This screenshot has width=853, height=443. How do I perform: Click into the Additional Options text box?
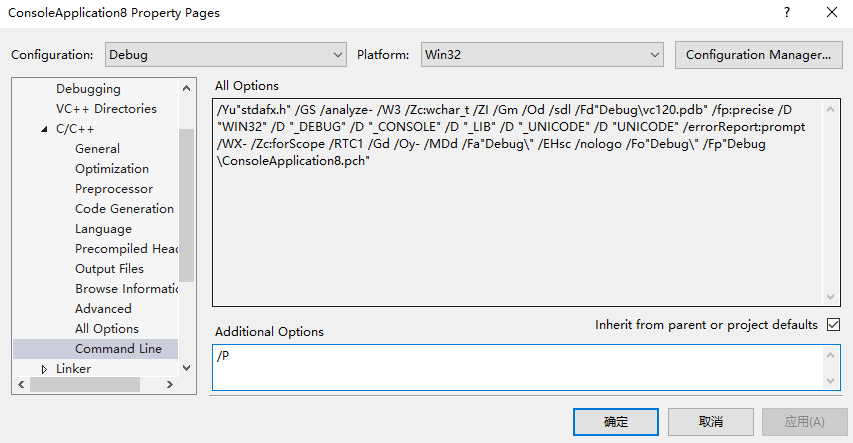tap(515, 367)
